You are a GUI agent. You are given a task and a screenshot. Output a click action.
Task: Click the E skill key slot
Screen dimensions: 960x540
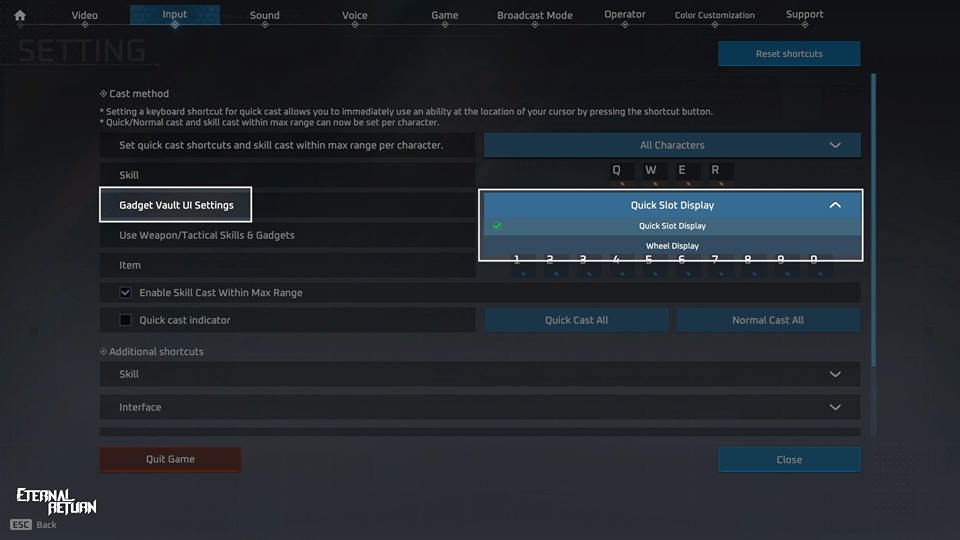pyautogui.click(x=683, y=171)
